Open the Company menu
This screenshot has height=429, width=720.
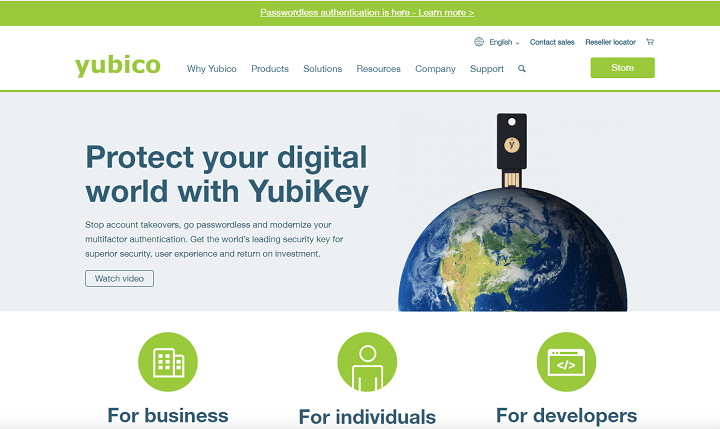tap(435, 69)
